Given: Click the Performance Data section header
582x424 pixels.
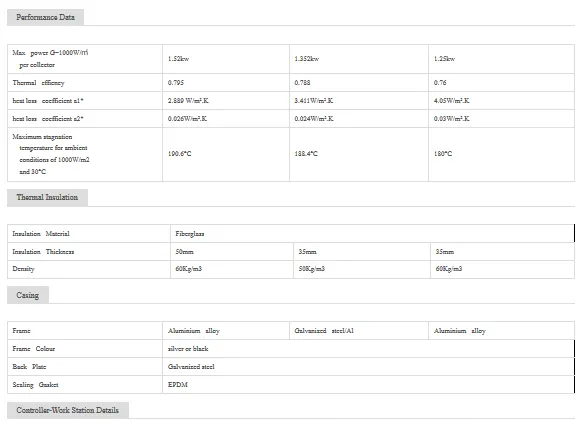Looking at the screenshot, I should click(x=45, y=17).
